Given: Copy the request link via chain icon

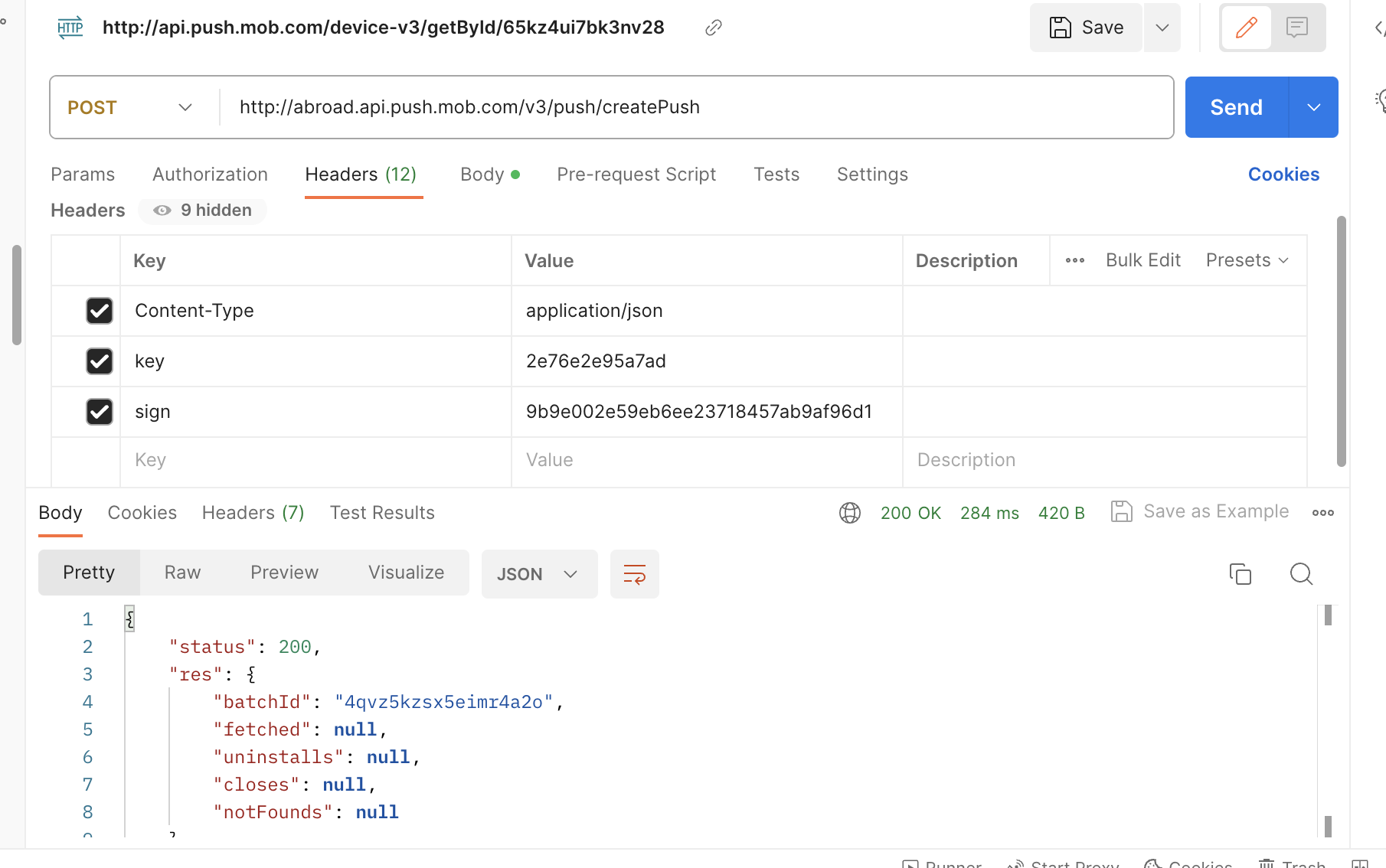Looking at the screenshot, I should (713, 28).
